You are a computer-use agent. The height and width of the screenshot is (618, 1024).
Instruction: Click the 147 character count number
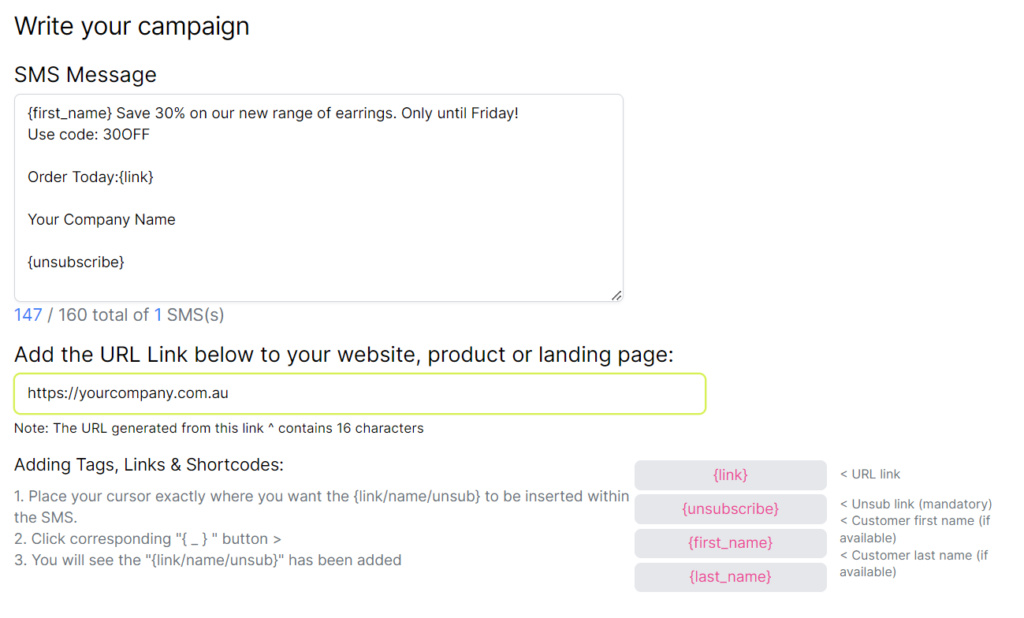click(28, 315)
